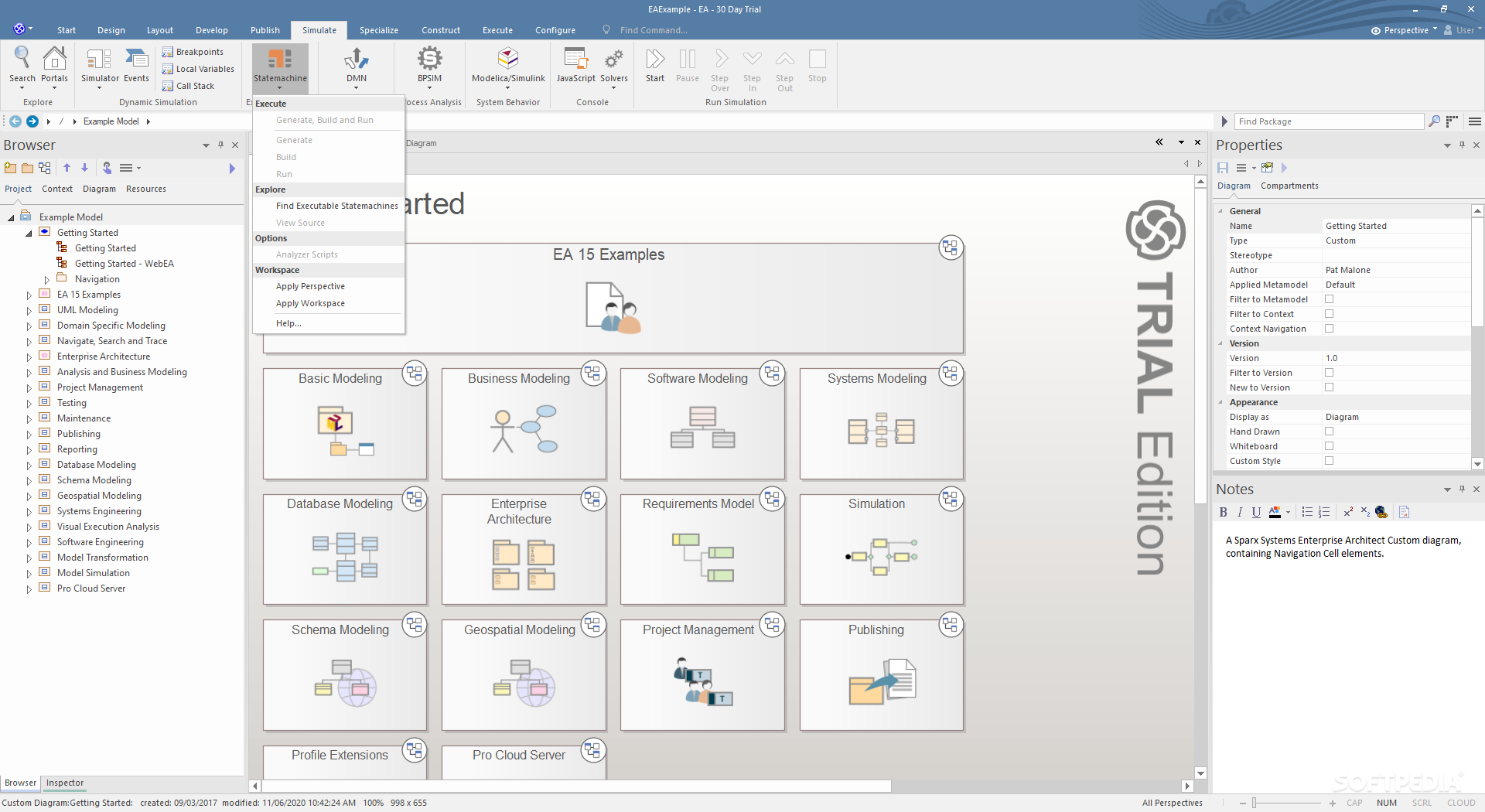Toggle the New to Version checkbox

[1329, 387]
